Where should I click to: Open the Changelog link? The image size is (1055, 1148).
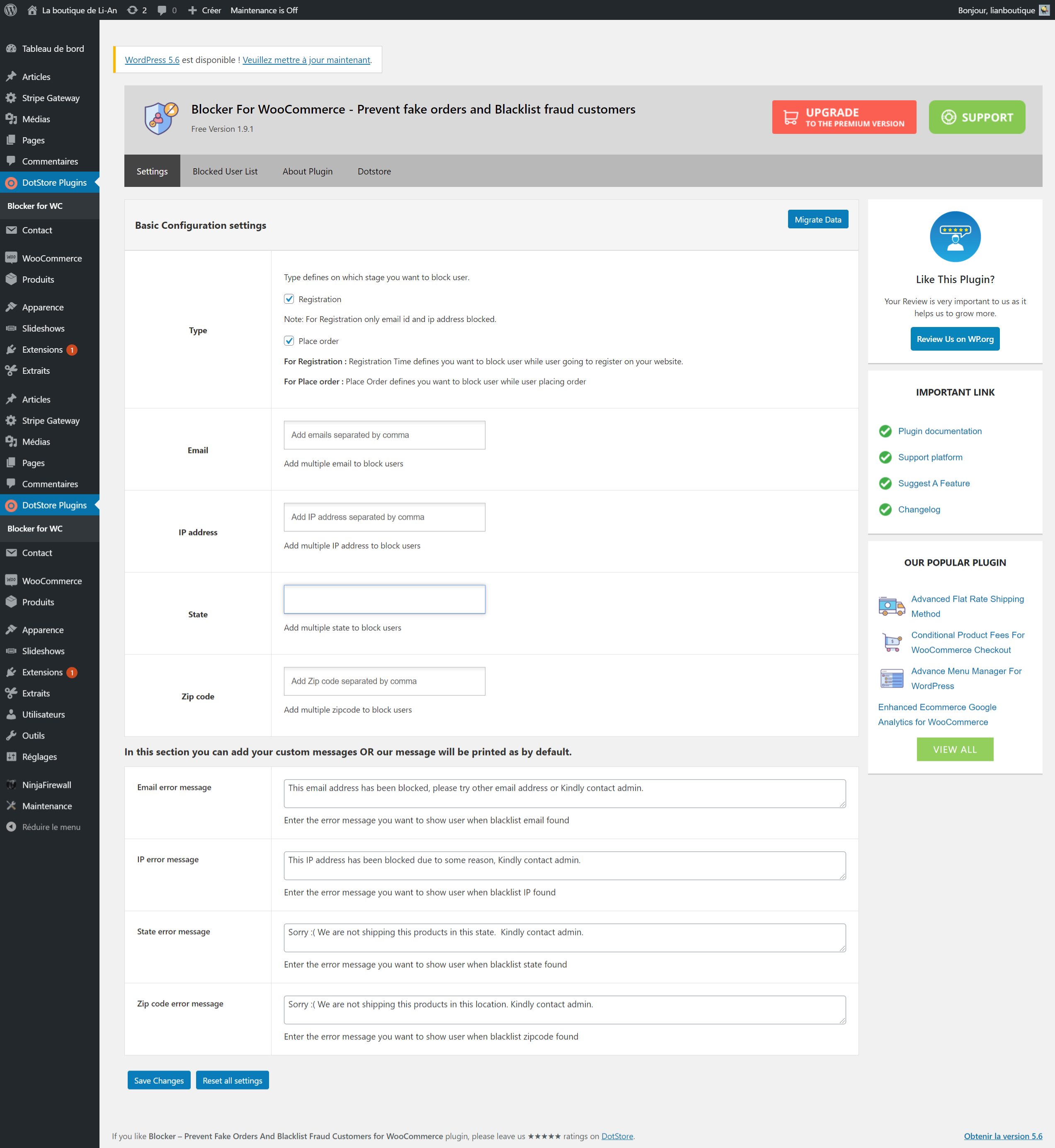pos(919,509)
